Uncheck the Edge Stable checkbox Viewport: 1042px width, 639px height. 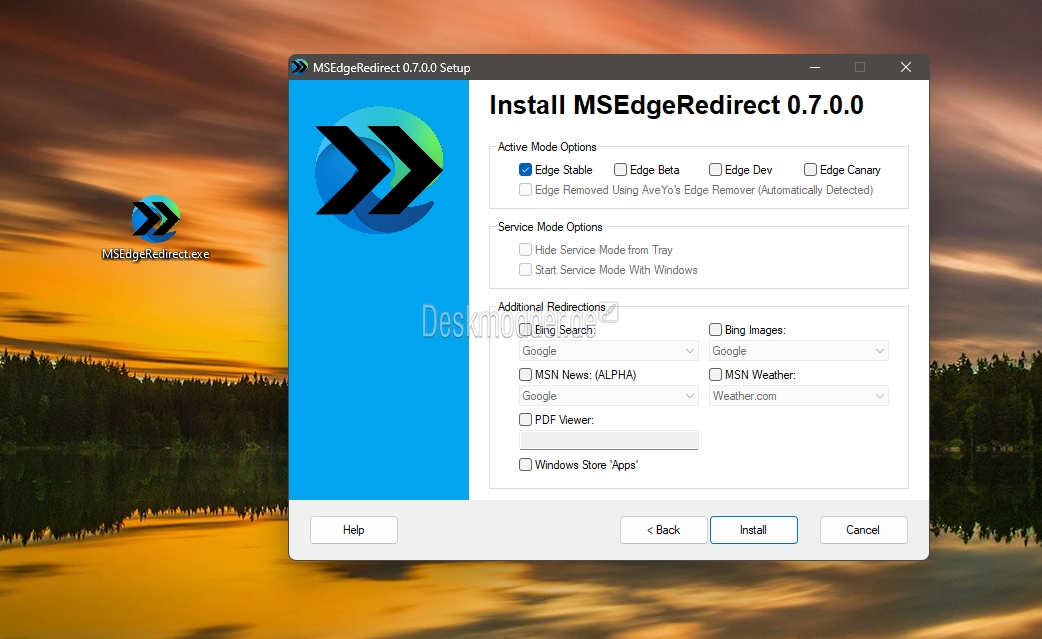click(x=525, y=170)
